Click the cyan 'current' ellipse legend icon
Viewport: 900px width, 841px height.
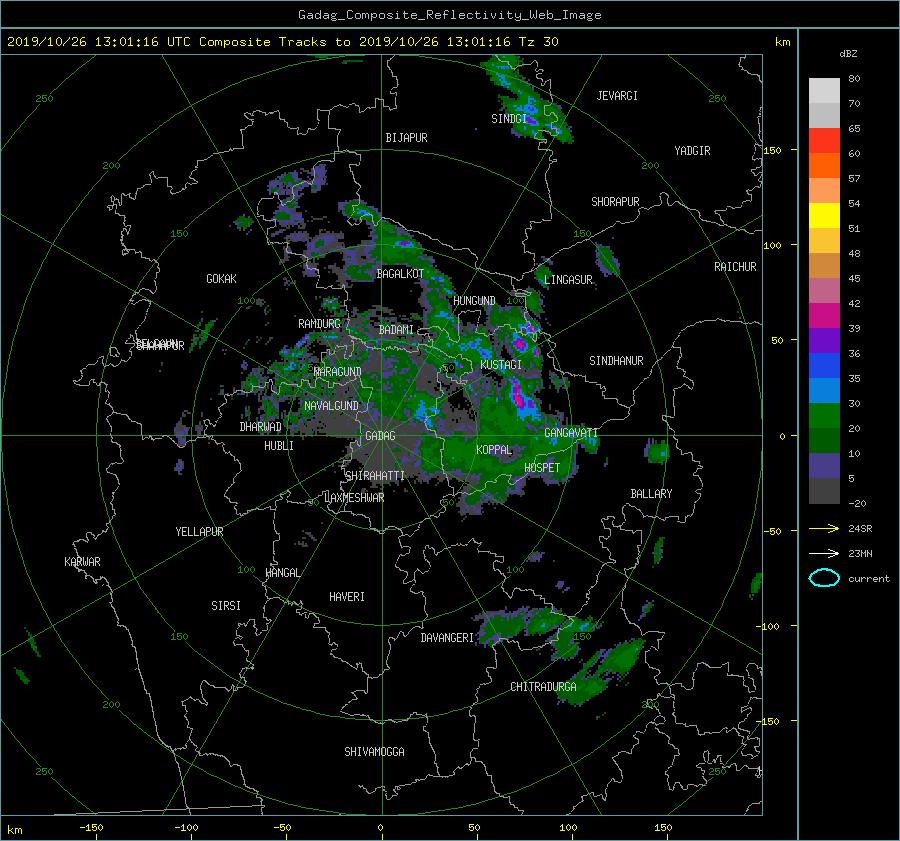(824, 578)
